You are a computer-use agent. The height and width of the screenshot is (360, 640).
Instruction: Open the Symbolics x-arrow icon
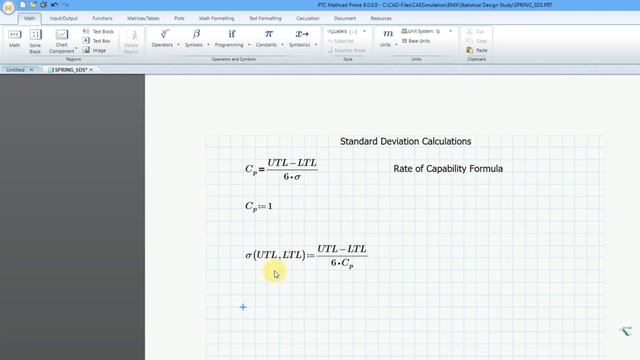click(302, 34)
